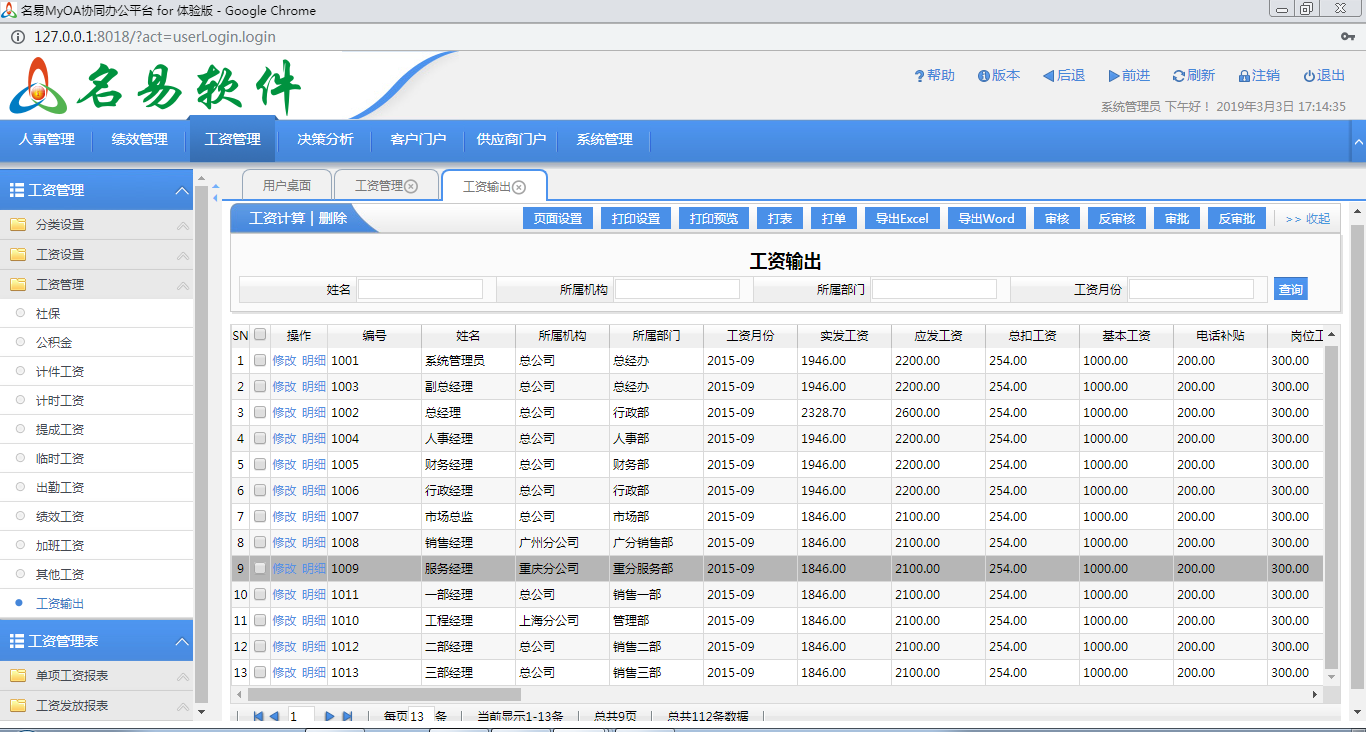Collapse the 工资管理 sidebar panel header
The image size is (1366, 732).
pos(181,190)
